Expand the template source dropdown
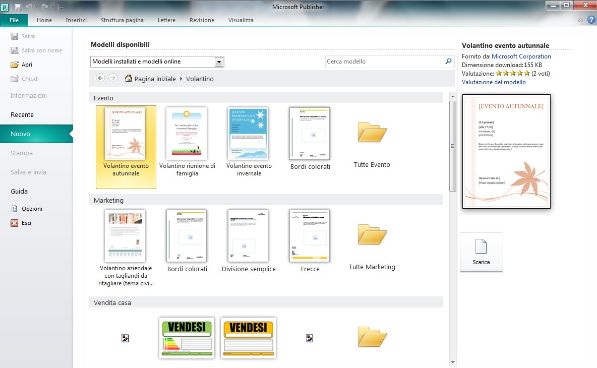 pyautogui.click(x=219, y=62)
